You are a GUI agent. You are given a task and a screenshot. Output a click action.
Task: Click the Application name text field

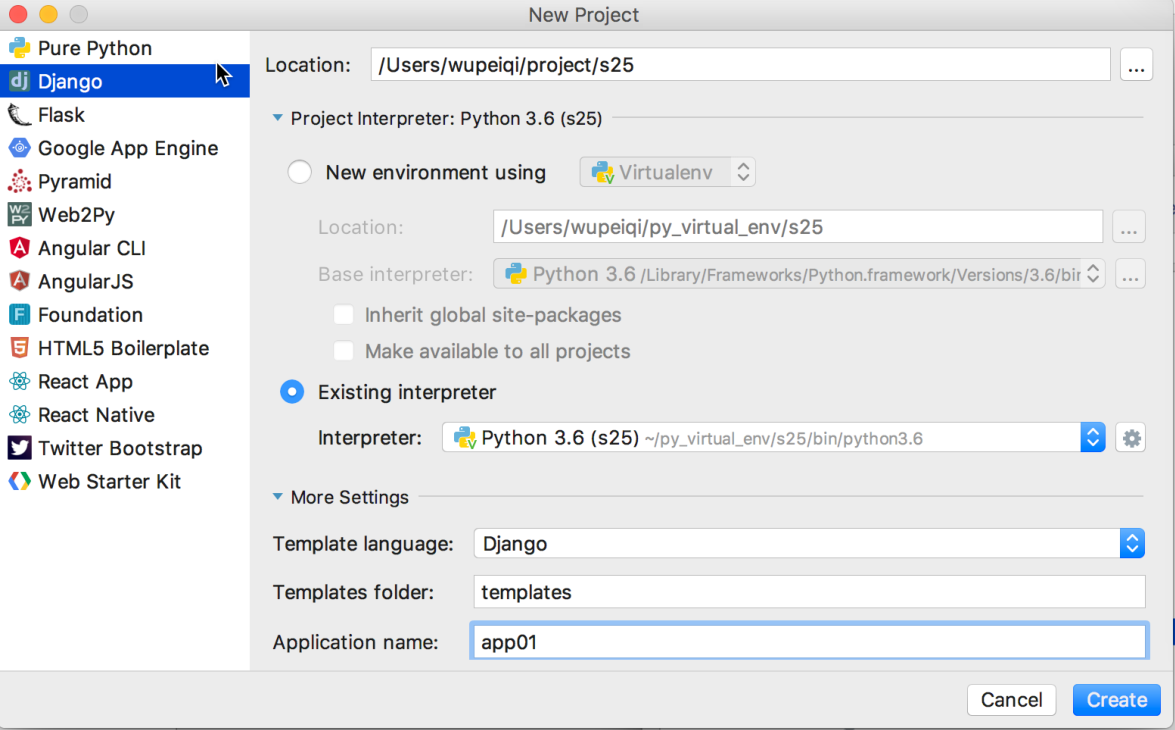(807, 642)
